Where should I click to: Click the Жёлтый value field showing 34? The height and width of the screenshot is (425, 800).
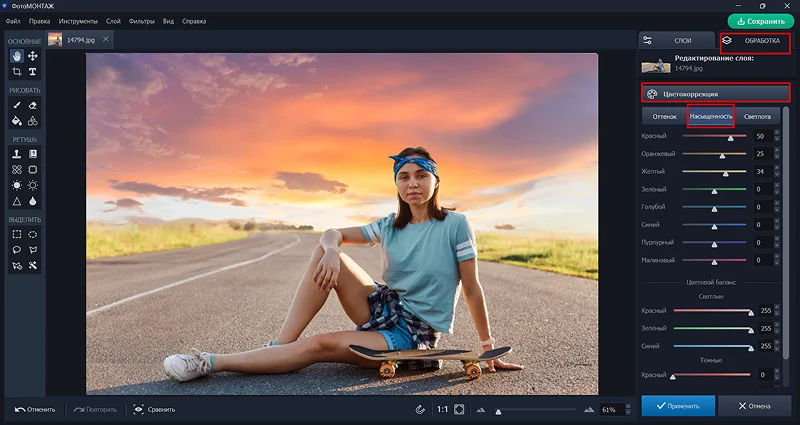tap(763, 172)
